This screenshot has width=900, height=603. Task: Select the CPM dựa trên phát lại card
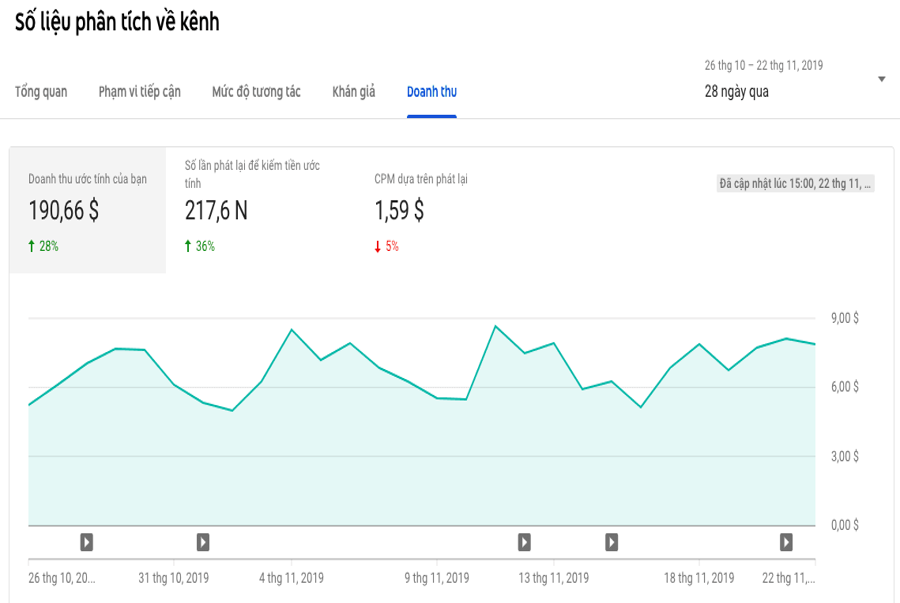pyautogui.click(x=421, y=210)
